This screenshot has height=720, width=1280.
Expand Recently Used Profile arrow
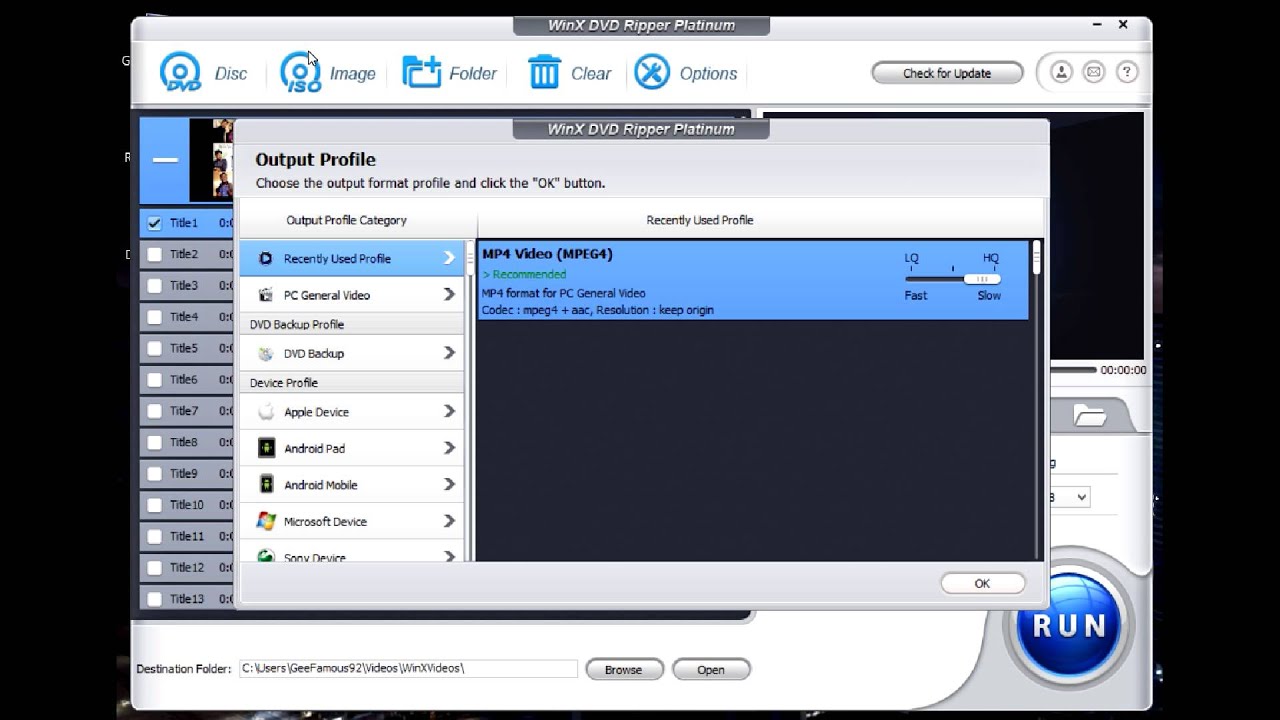(x=449, y=258)
